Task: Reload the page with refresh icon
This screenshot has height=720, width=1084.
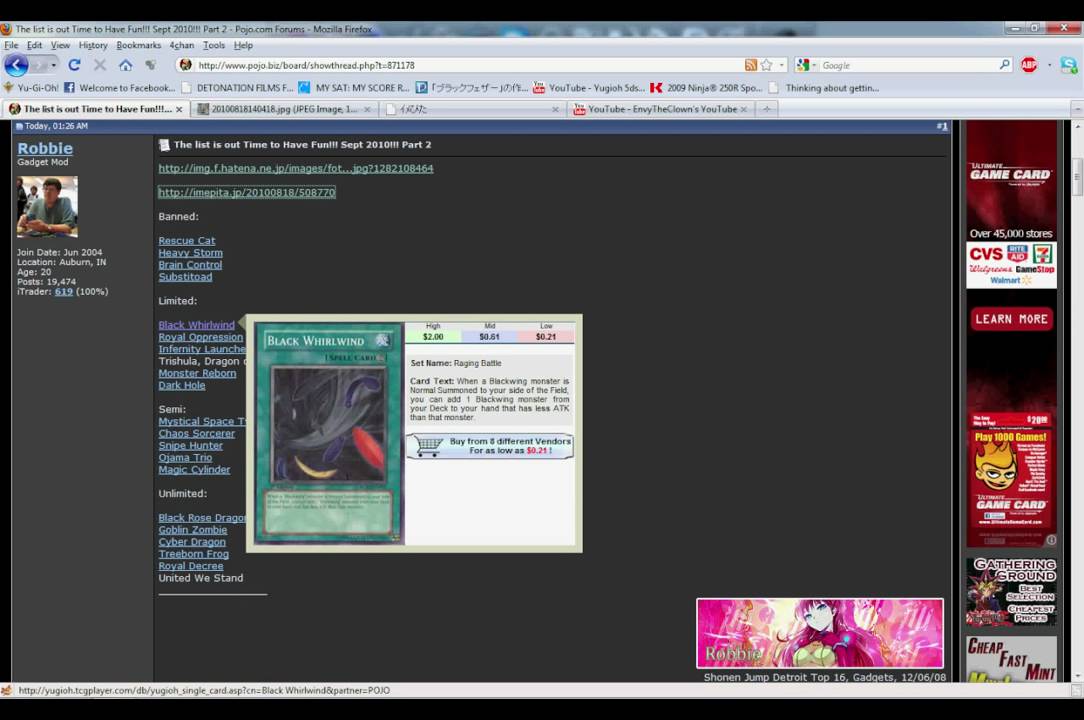Action: pyautogui.click(x=75, y=65)
